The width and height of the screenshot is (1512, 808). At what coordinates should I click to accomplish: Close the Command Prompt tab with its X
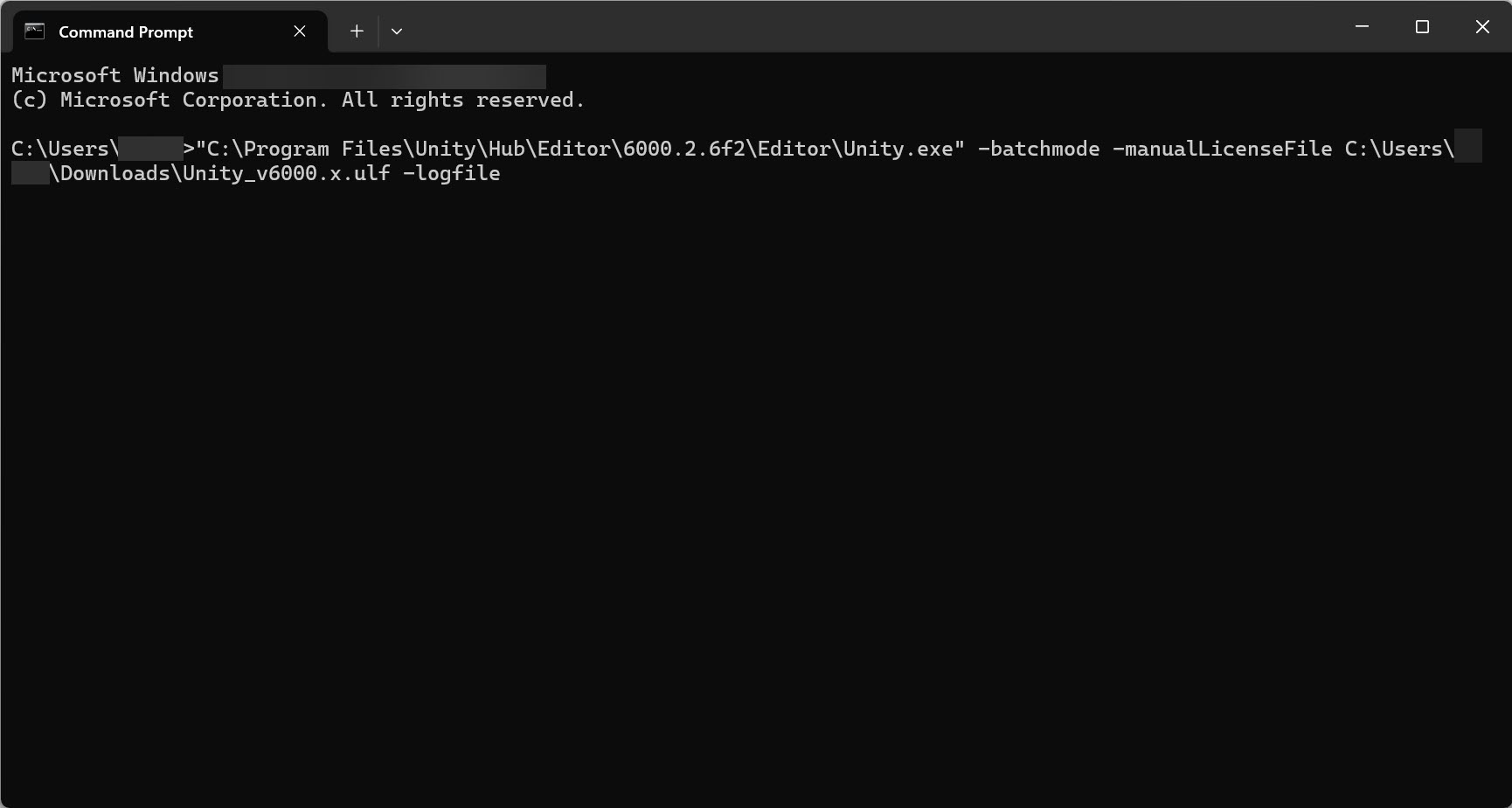click(x=299, y=31)
